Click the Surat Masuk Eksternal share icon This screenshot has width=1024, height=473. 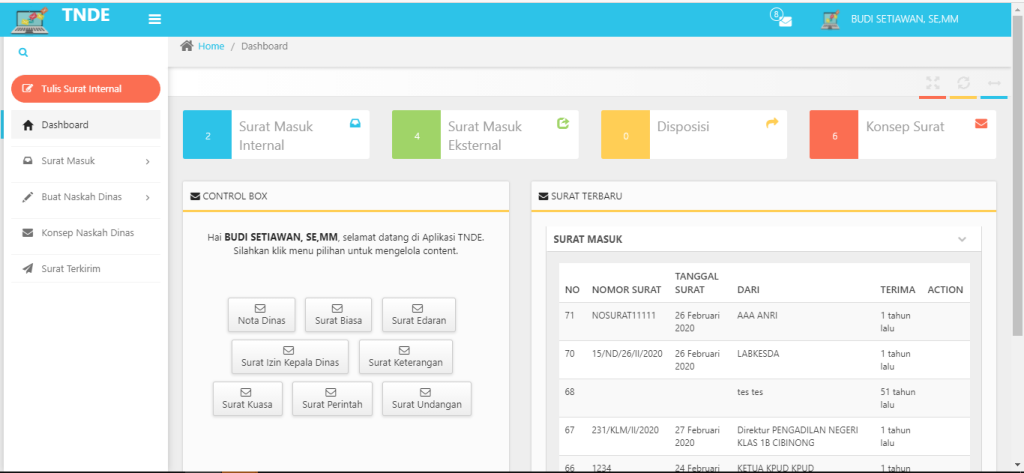point(562,124)
